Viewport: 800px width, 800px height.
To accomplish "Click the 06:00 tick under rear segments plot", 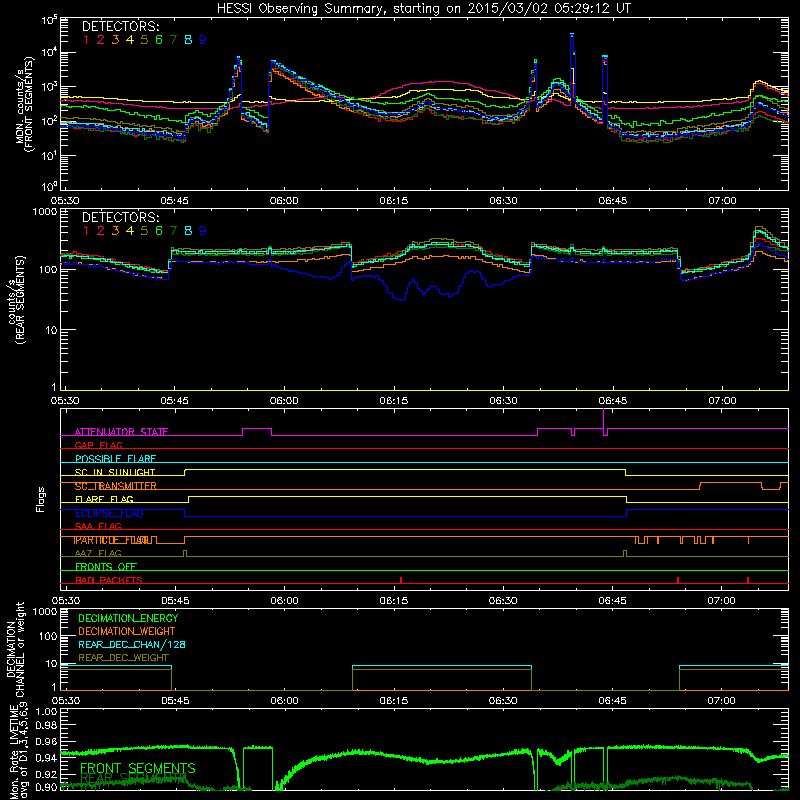I will [284, 401].
